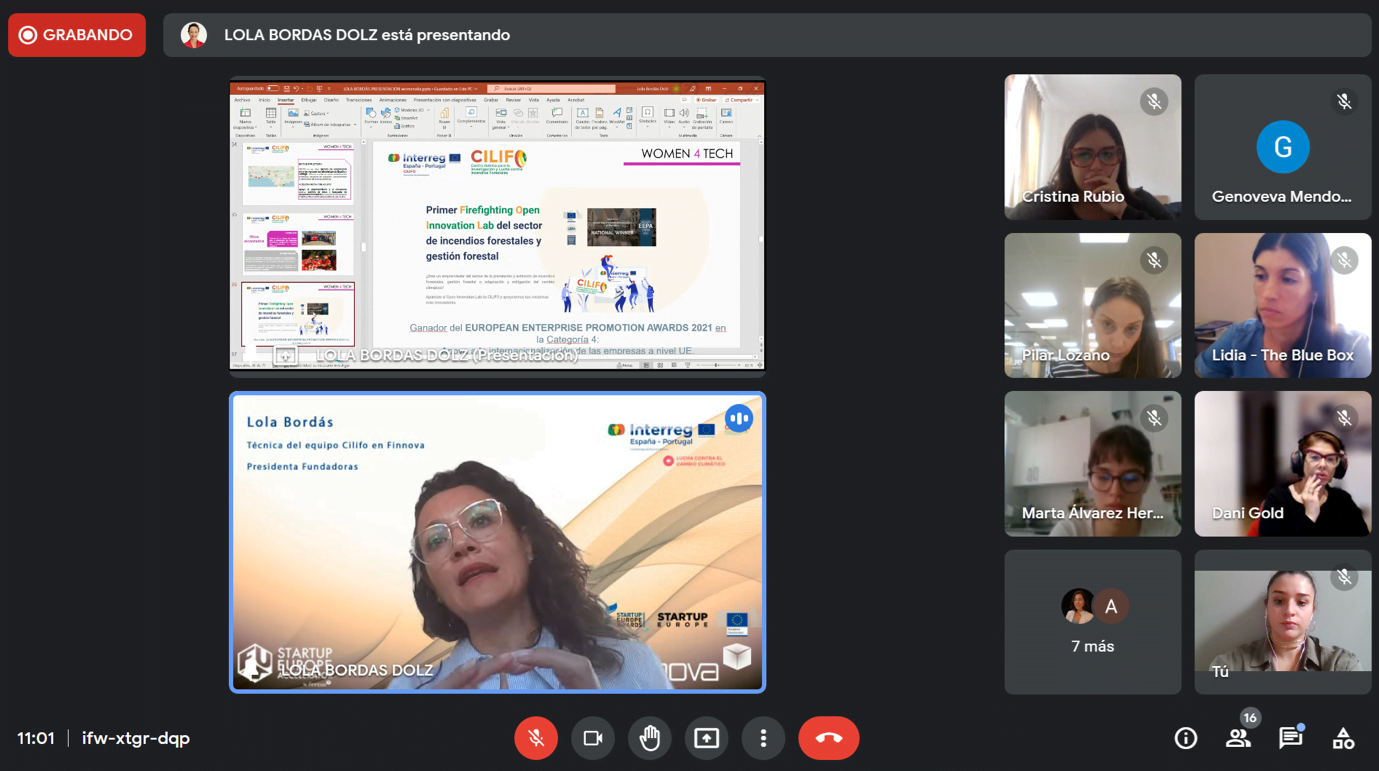Click the Compartir button in PowerPoint
Screen dimensions: 1379x771
point(740,100)
